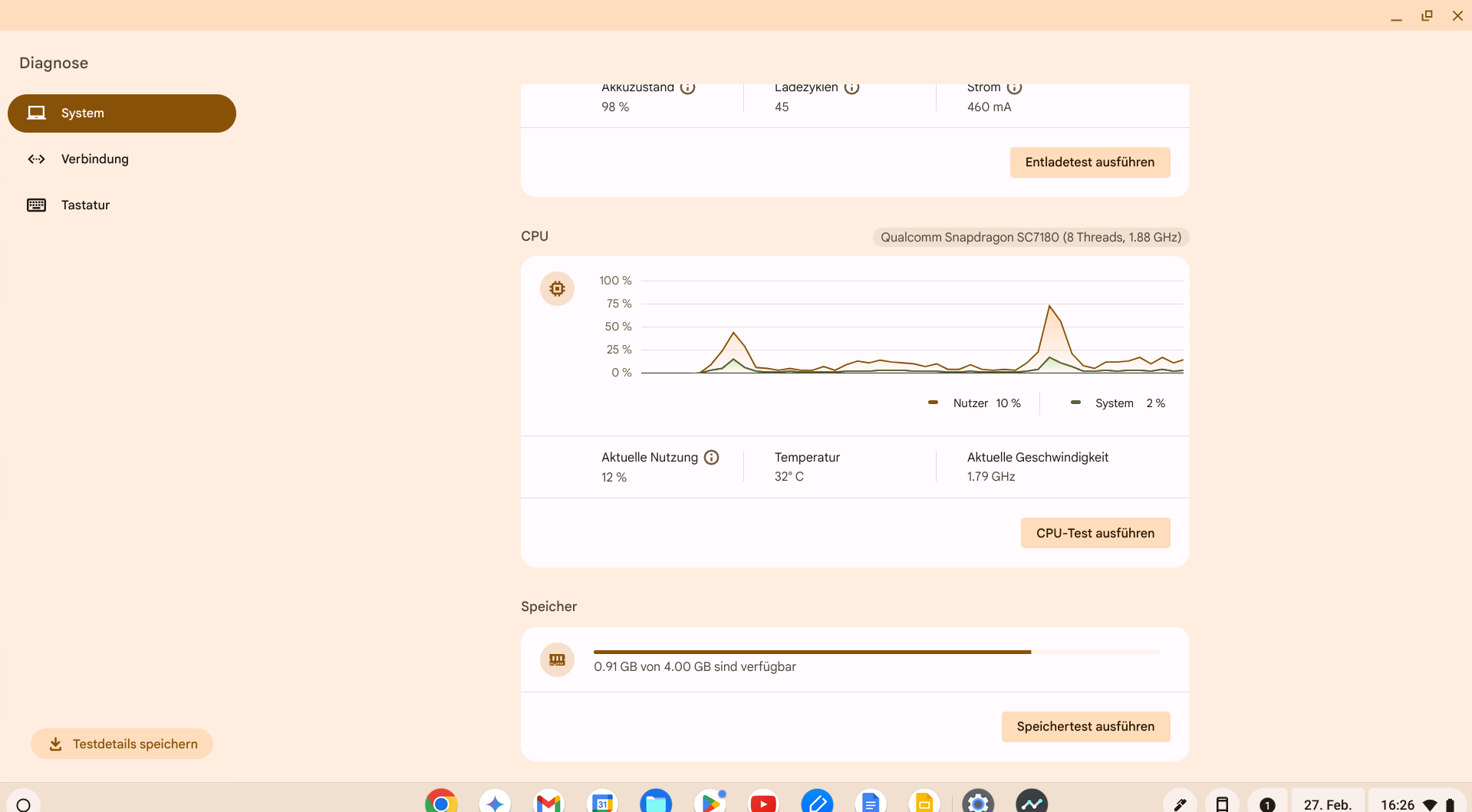Run the CPU-Test ausführen button
Image resolution: width=1472 pixels, height=812 pixels.
click(x=1095, y=534)
